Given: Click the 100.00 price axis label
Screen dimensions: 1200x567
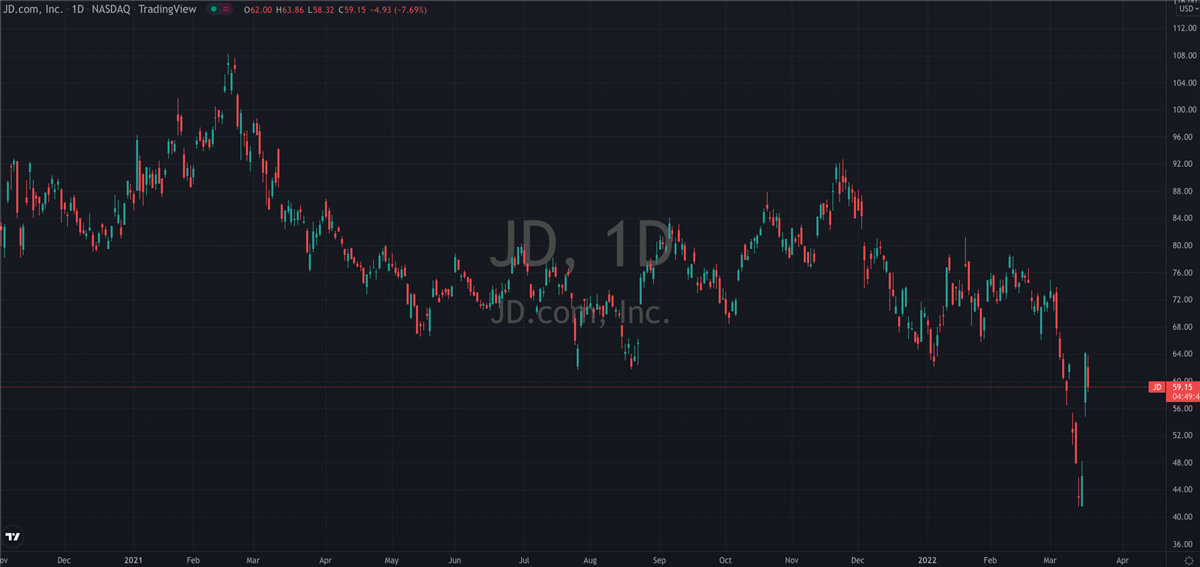Looking at the screenshot, I should coord(1184,110).
